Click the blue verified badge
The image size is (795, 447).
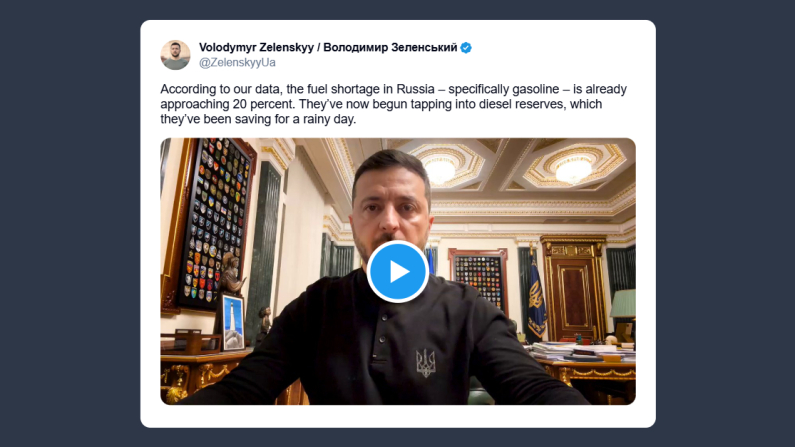tap(466, 48)
